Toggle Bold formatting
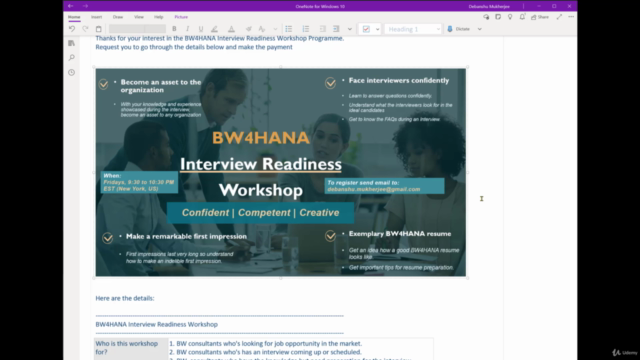 [x=174, y=29]
